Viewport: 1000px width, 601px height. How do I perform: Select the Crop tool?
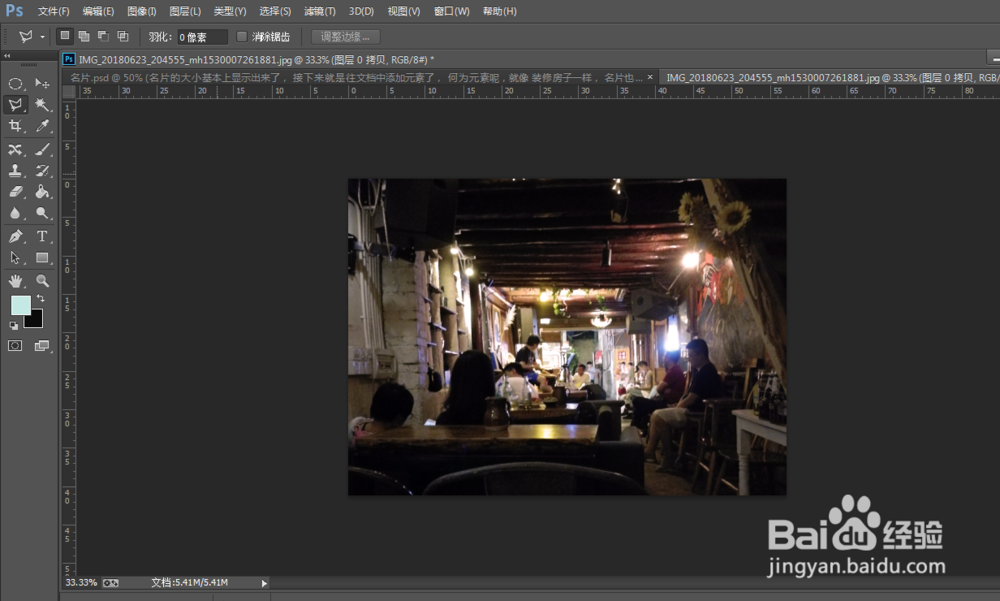pyautogui.click(x=15, y=126)
